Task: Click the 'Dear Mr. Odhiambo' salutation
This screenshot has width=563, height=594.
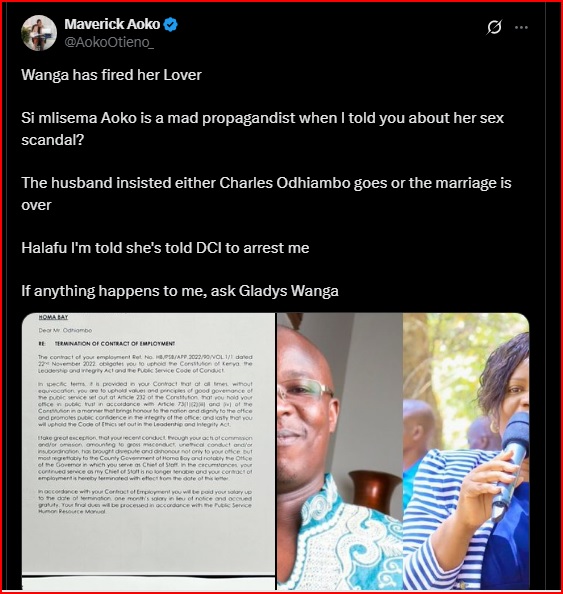Action: (x=65, y=330)
